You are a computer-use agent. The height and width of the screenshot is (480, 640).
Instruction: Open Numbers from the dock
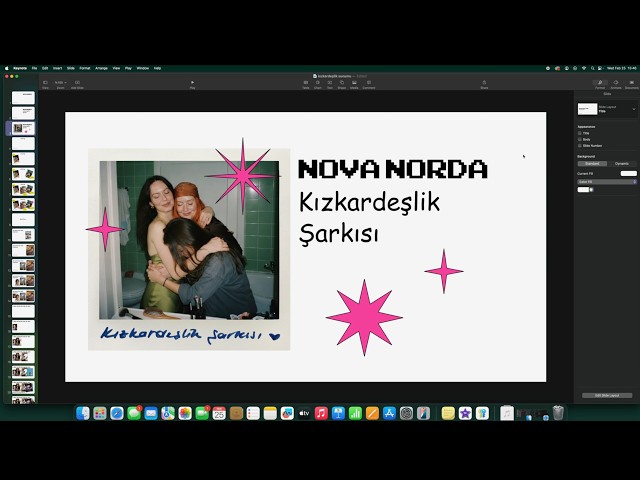tap(355, 413)
